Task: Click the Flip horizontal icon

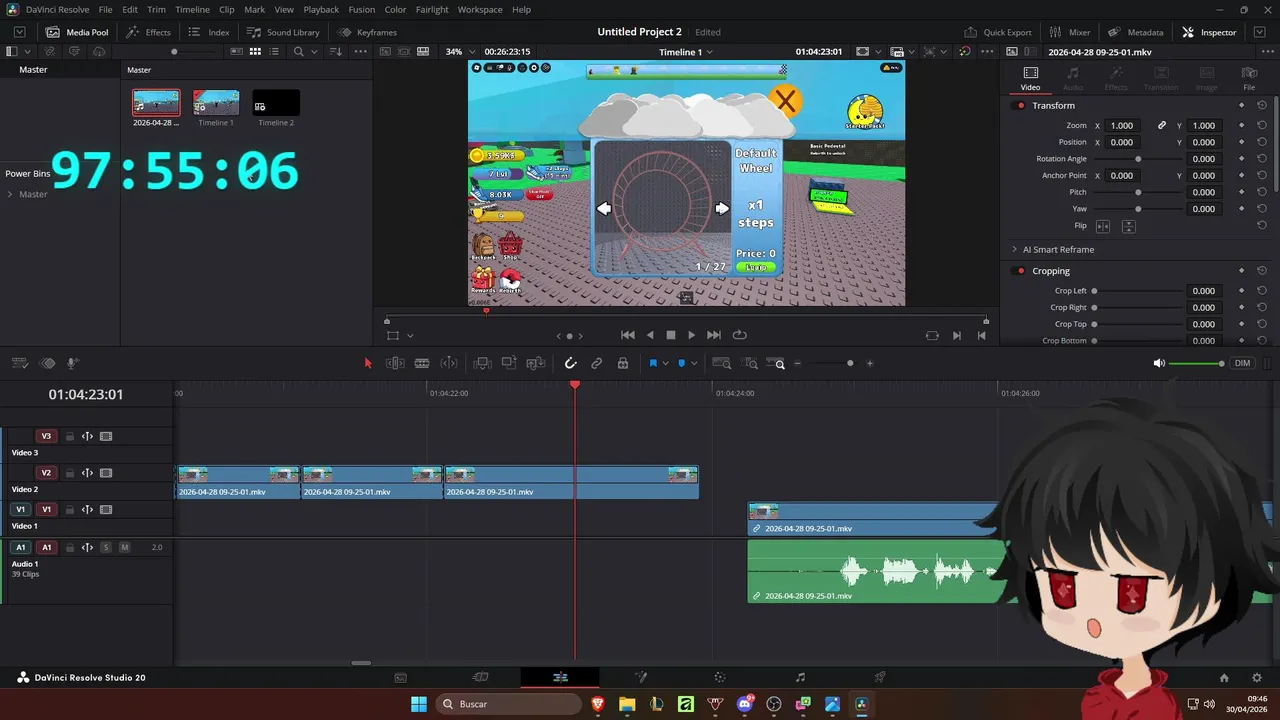Action: click(1103, 226)
